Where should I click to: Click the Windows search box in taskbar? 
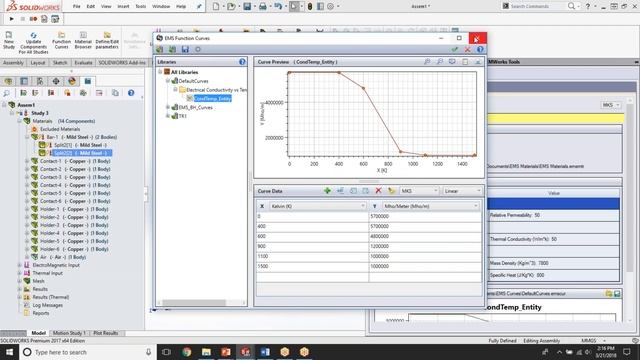coord(87,352)
